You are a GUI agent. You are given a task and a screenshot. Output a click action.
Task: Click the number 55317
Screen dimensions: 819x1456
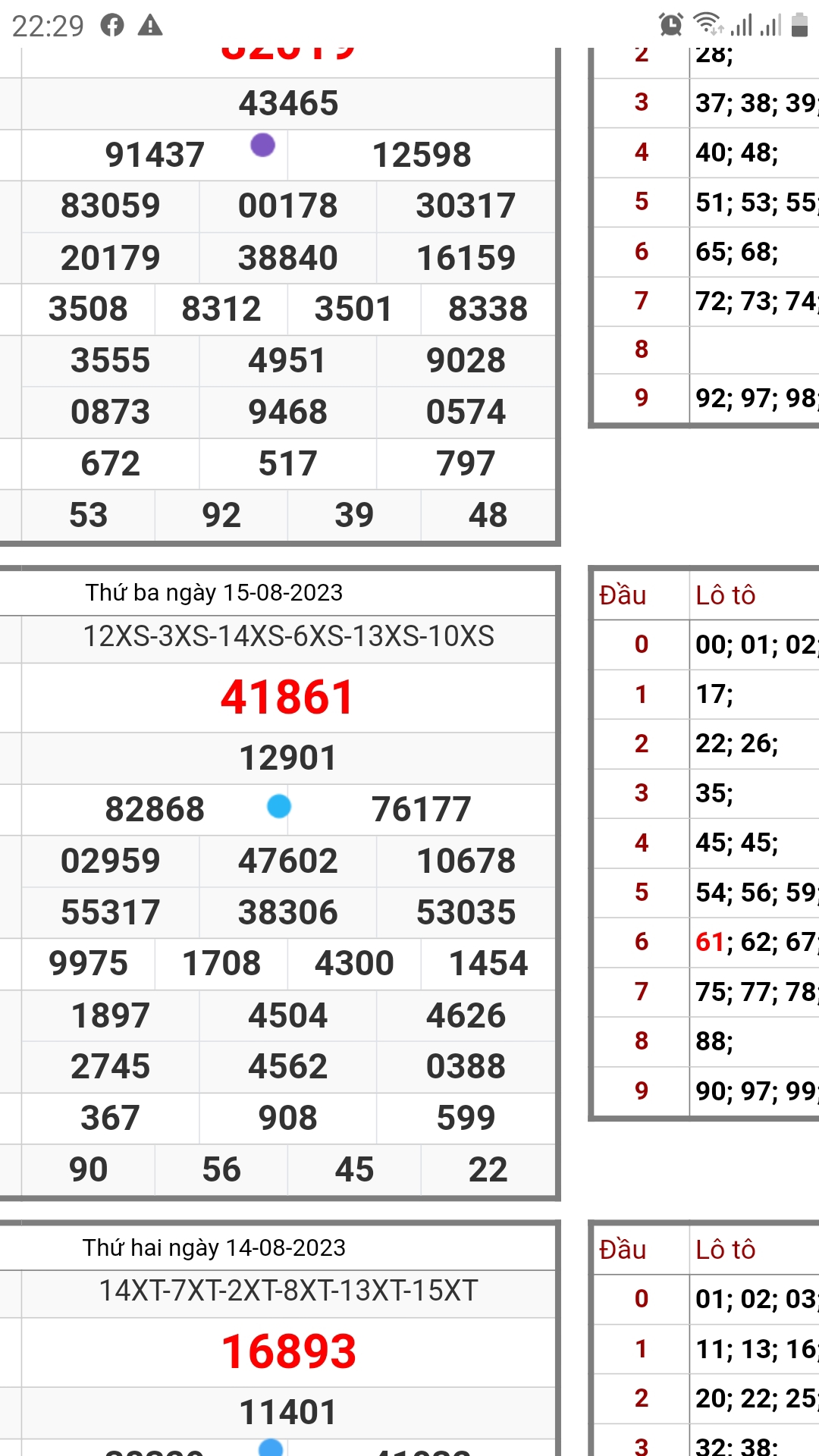tap(111, 912)
